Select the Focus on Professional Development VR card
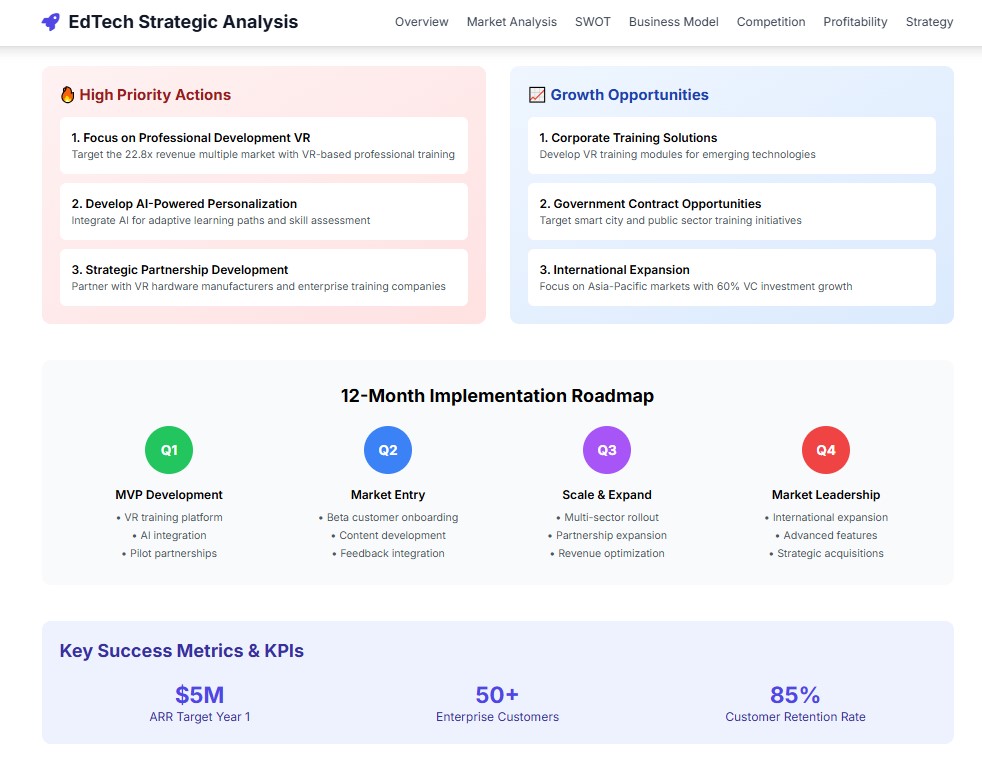 pos(263,146)
